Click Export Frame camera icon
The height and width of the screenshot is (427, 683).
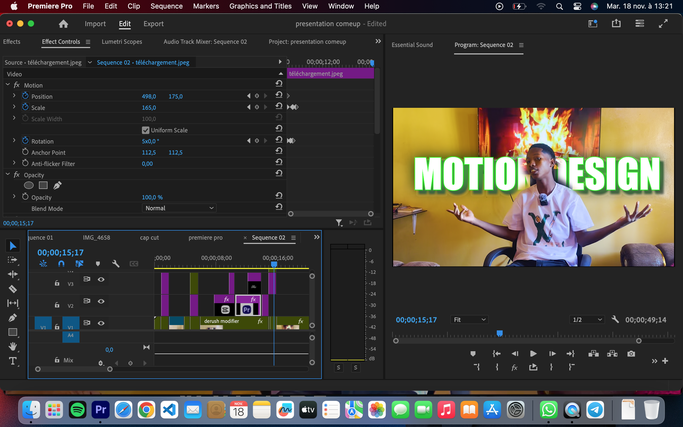click(x=630, y=353)
